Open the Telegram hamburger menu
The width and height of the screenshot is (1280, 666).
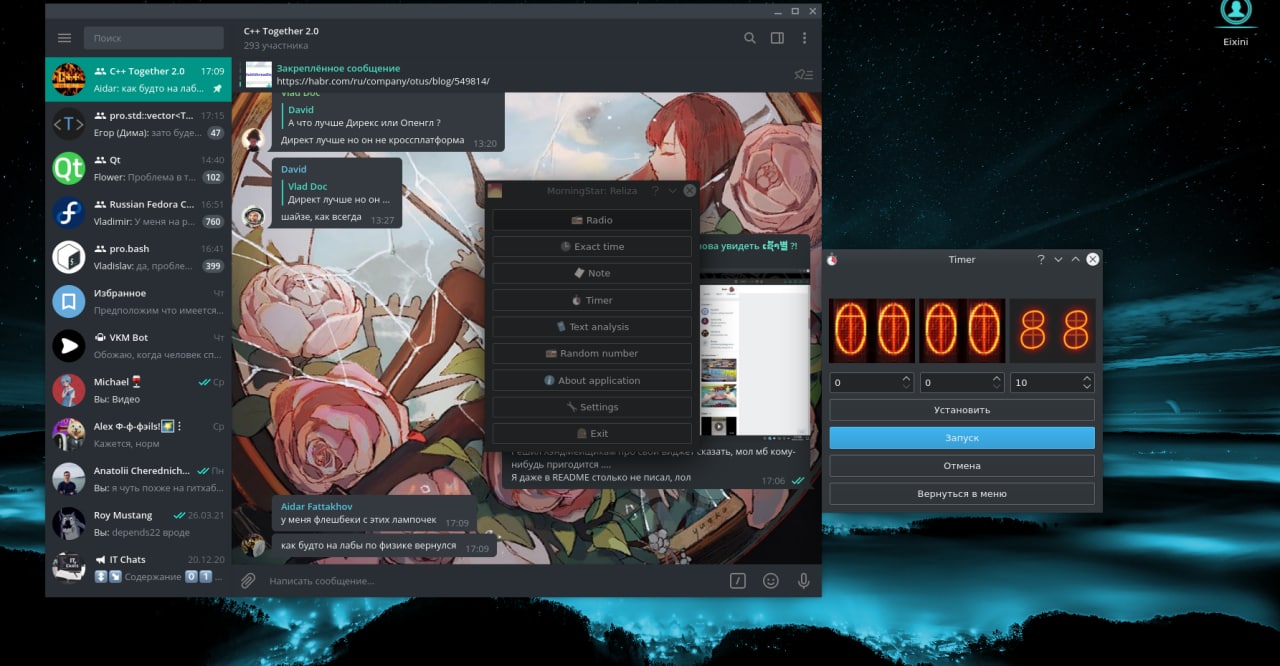[65, 38]
